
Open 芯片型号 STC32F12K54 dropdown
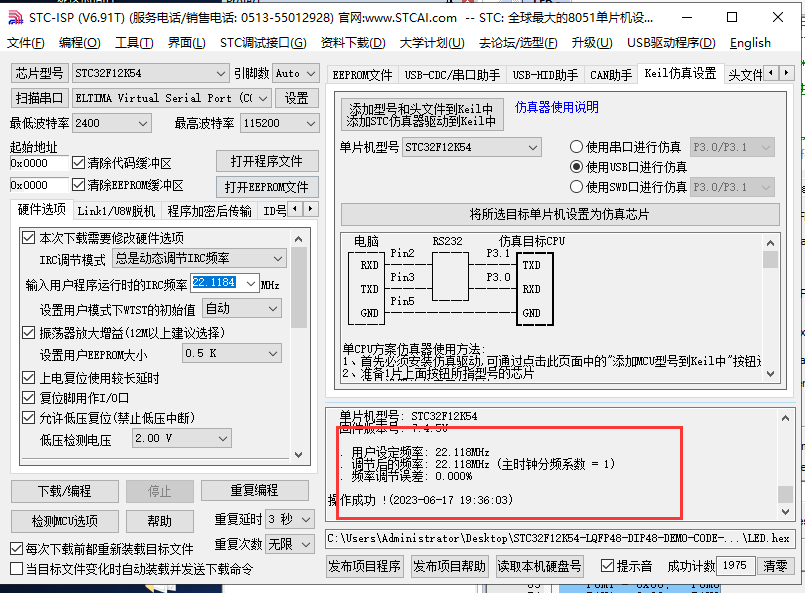pos(150,73)
